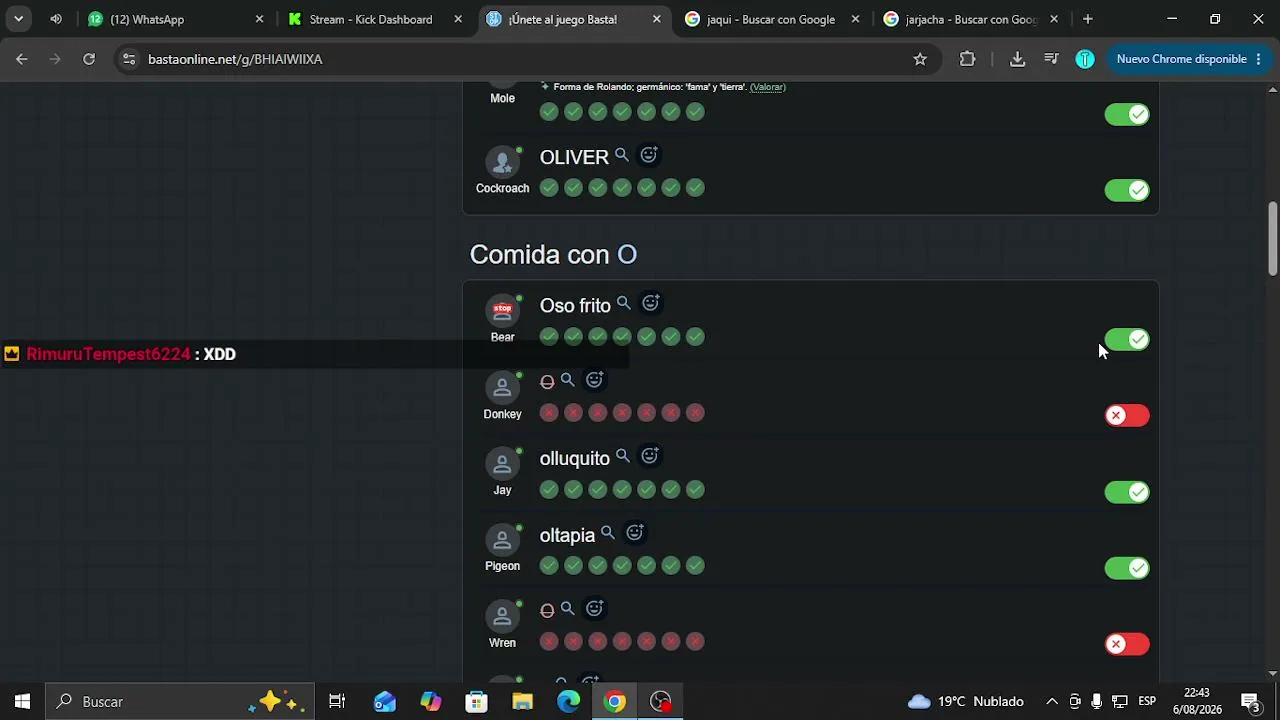Click Wren player avatar
Screen dimensions: 1280x720
tap(502, 616)
